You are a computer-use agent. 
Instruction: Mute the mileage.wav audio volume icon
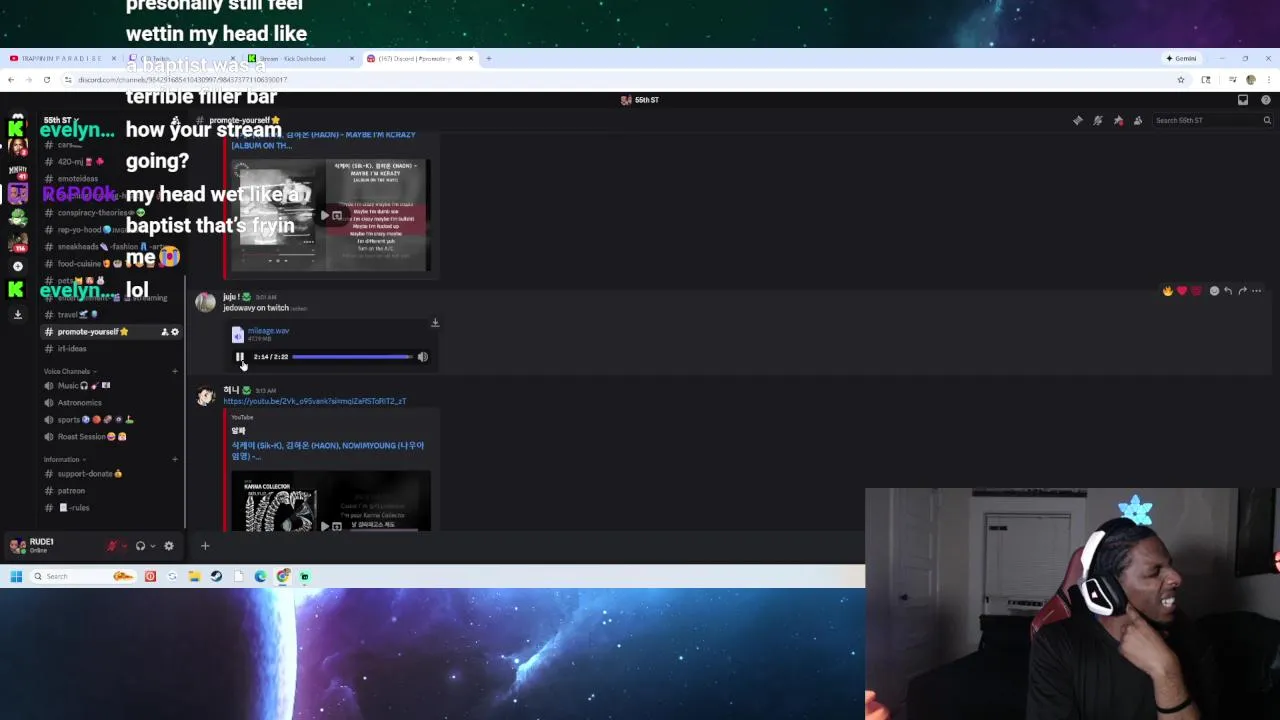422,357
